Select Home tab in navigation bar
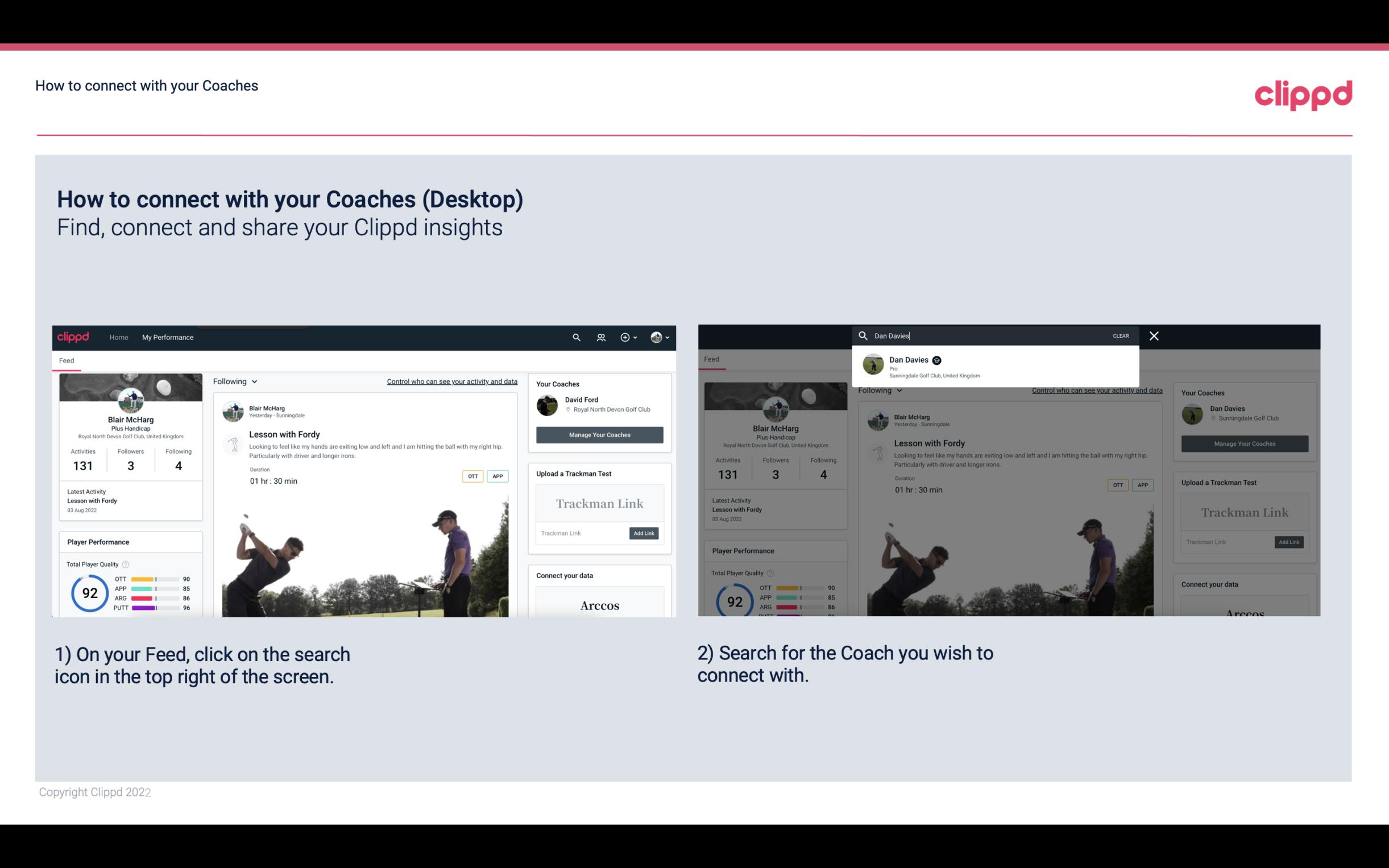This screenshot has height=868, width=1389. [x=119, y=337]
